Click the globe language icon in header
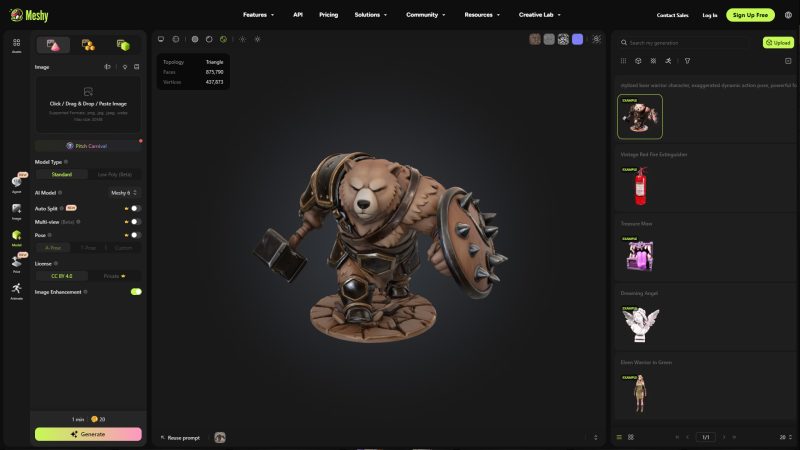The height and width of the screenshot is (450, 800). (788, 15)
